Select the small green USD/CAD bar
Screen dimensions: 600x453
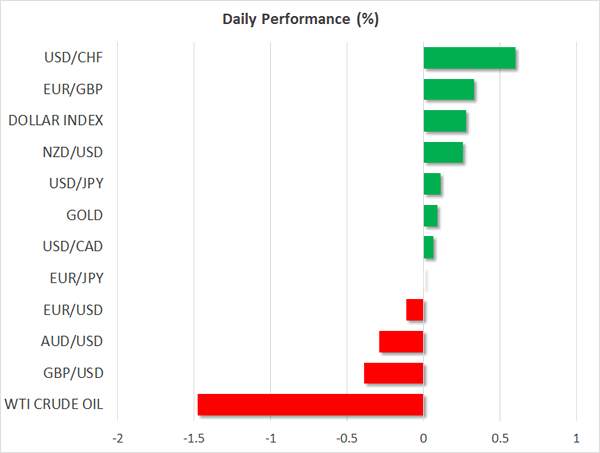coord(428,247)
